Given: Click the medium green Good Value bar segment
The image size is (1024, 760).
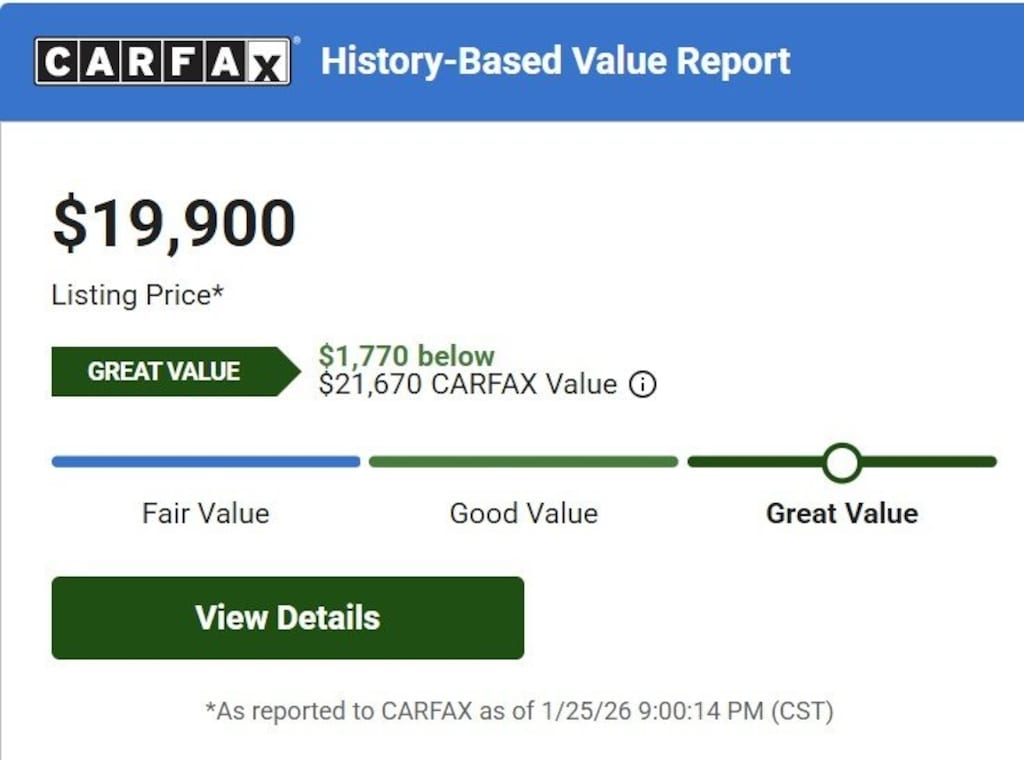Looking at the screenshot, I should click(523, 462).
